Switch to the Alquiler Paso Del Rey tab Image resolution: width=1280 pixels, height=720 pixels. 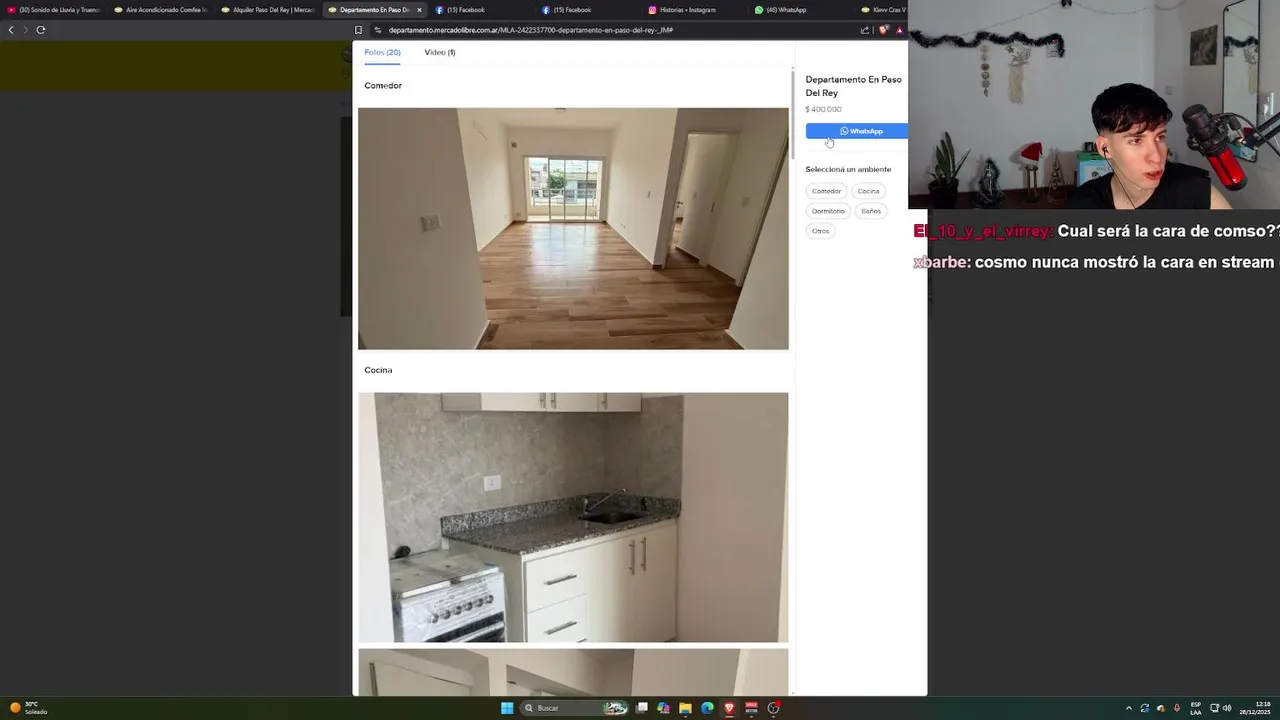pos(267,10)
